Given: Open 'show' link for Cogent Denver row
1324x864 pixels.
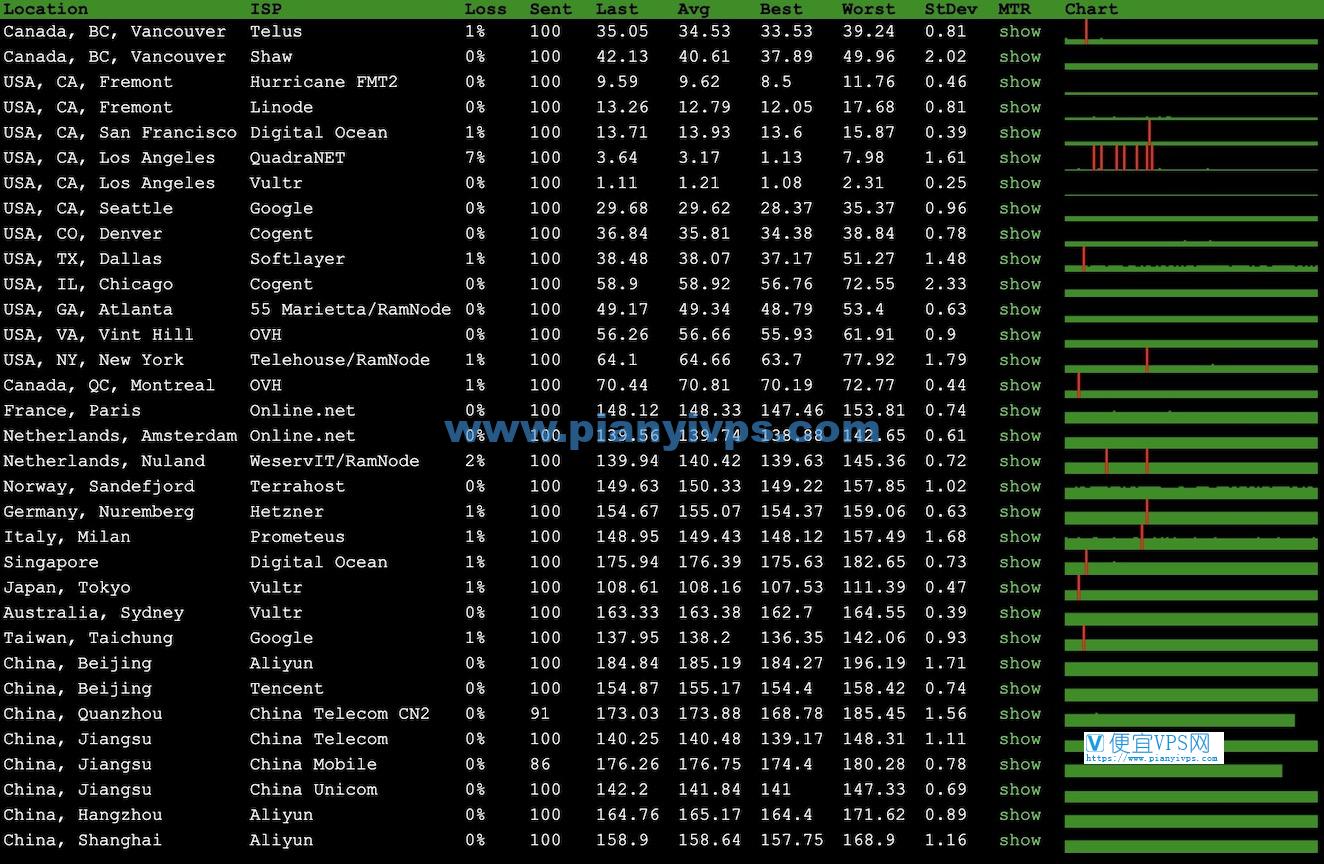Looking at the screenshot, I should pos(1020,233).
